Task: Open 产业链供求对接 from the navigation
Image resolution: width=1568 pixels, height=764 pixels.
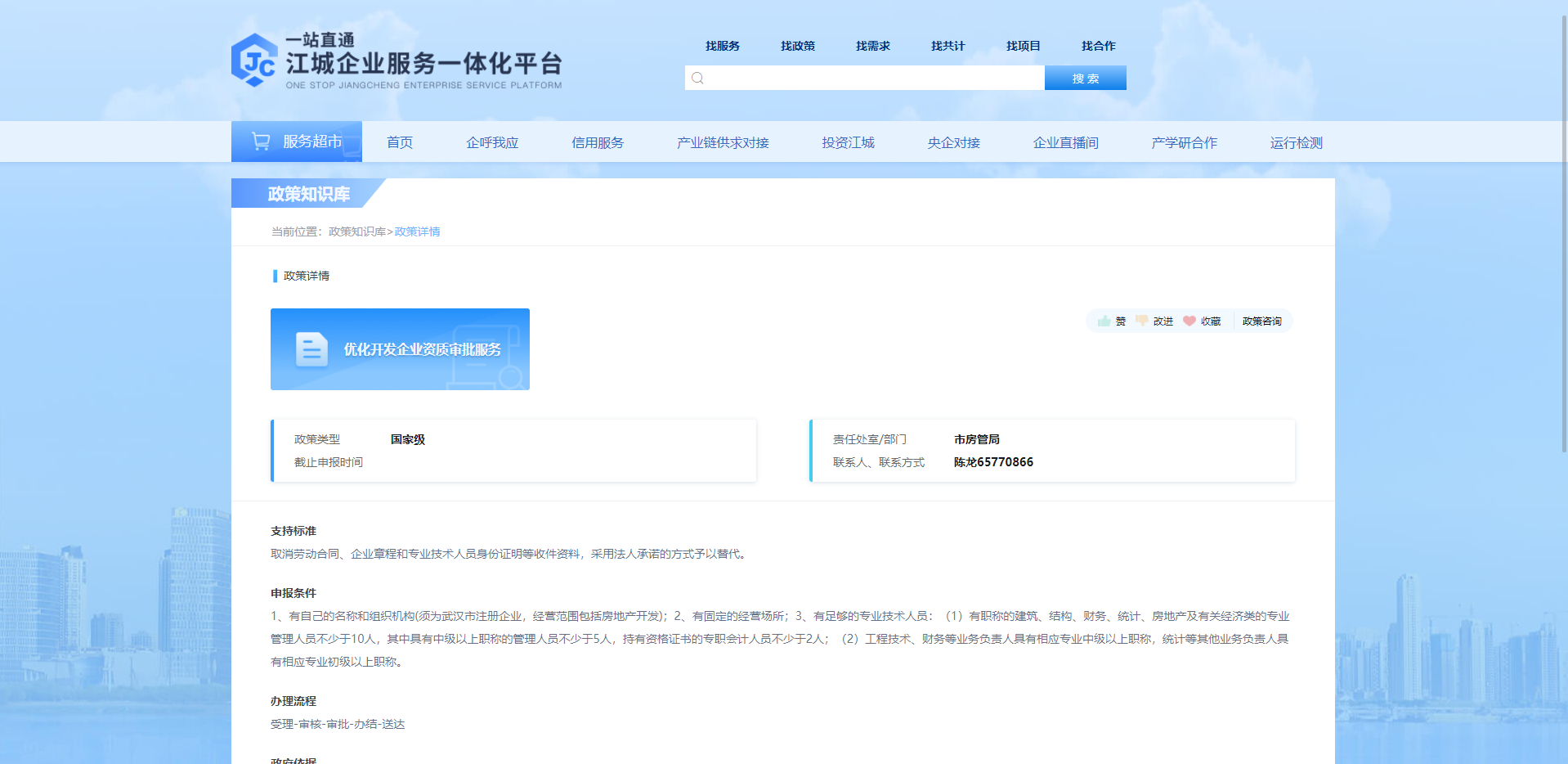Action: [723, 142]
